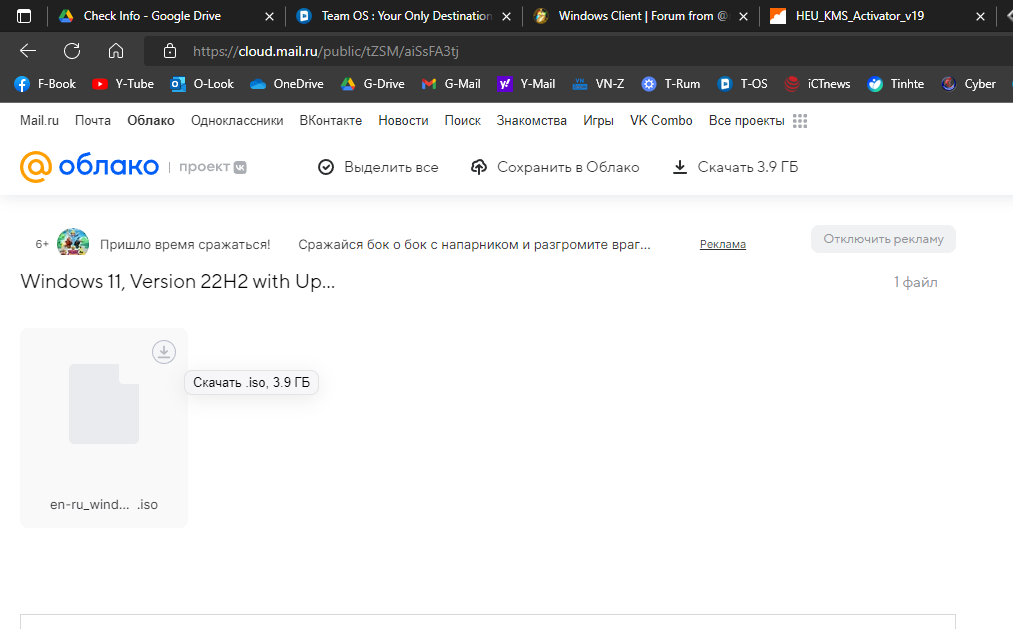The height and width of the screenshot is (629, 1013).
Task: Open ВКонтакте portal link
Action: coord(331,121)
